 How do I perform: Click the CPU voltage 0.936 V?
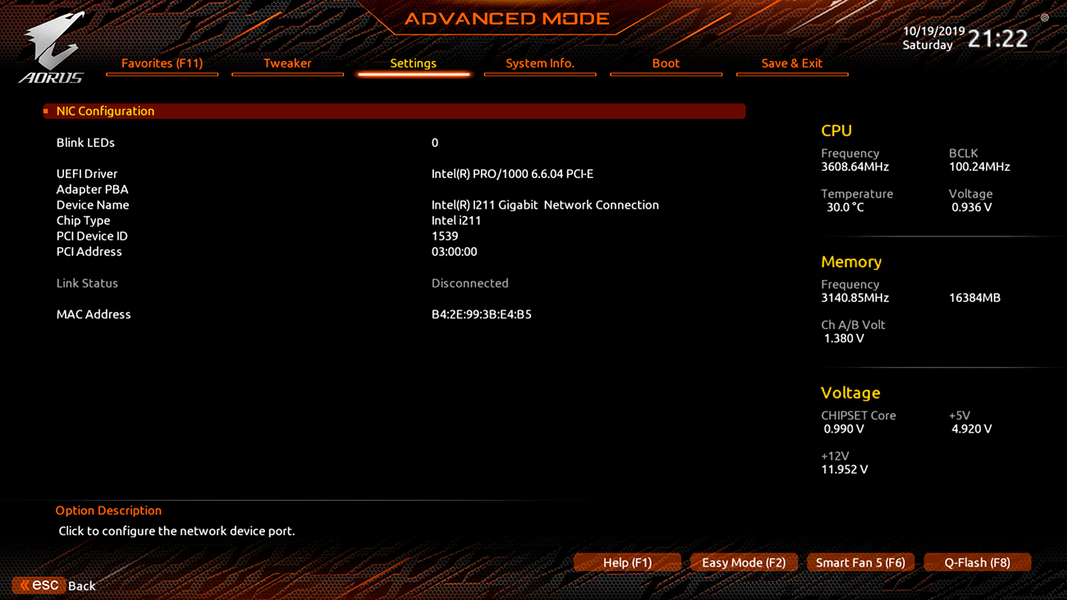click(972, 207)
